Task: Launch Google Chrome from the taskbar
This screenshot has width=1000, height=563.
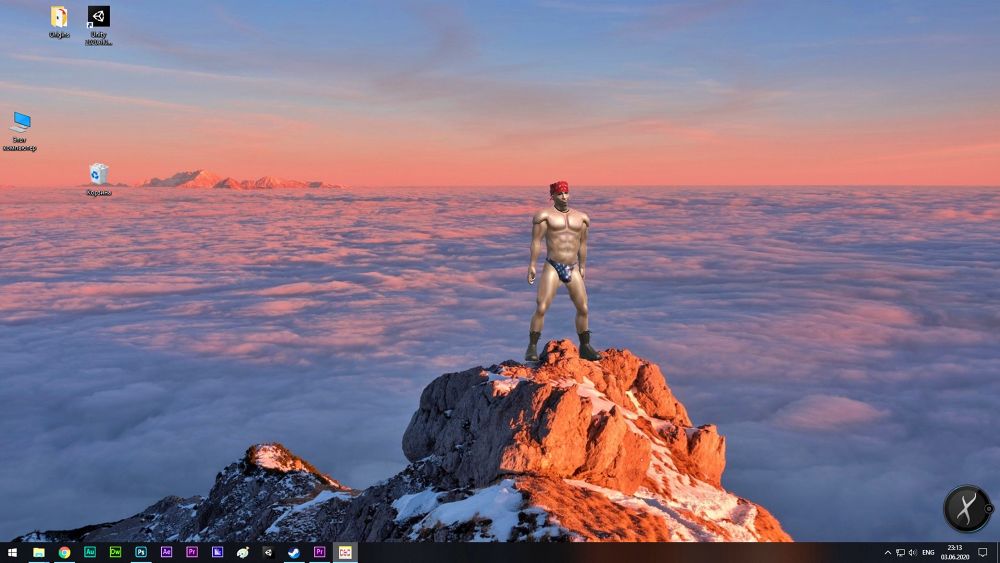Action: 64,552
